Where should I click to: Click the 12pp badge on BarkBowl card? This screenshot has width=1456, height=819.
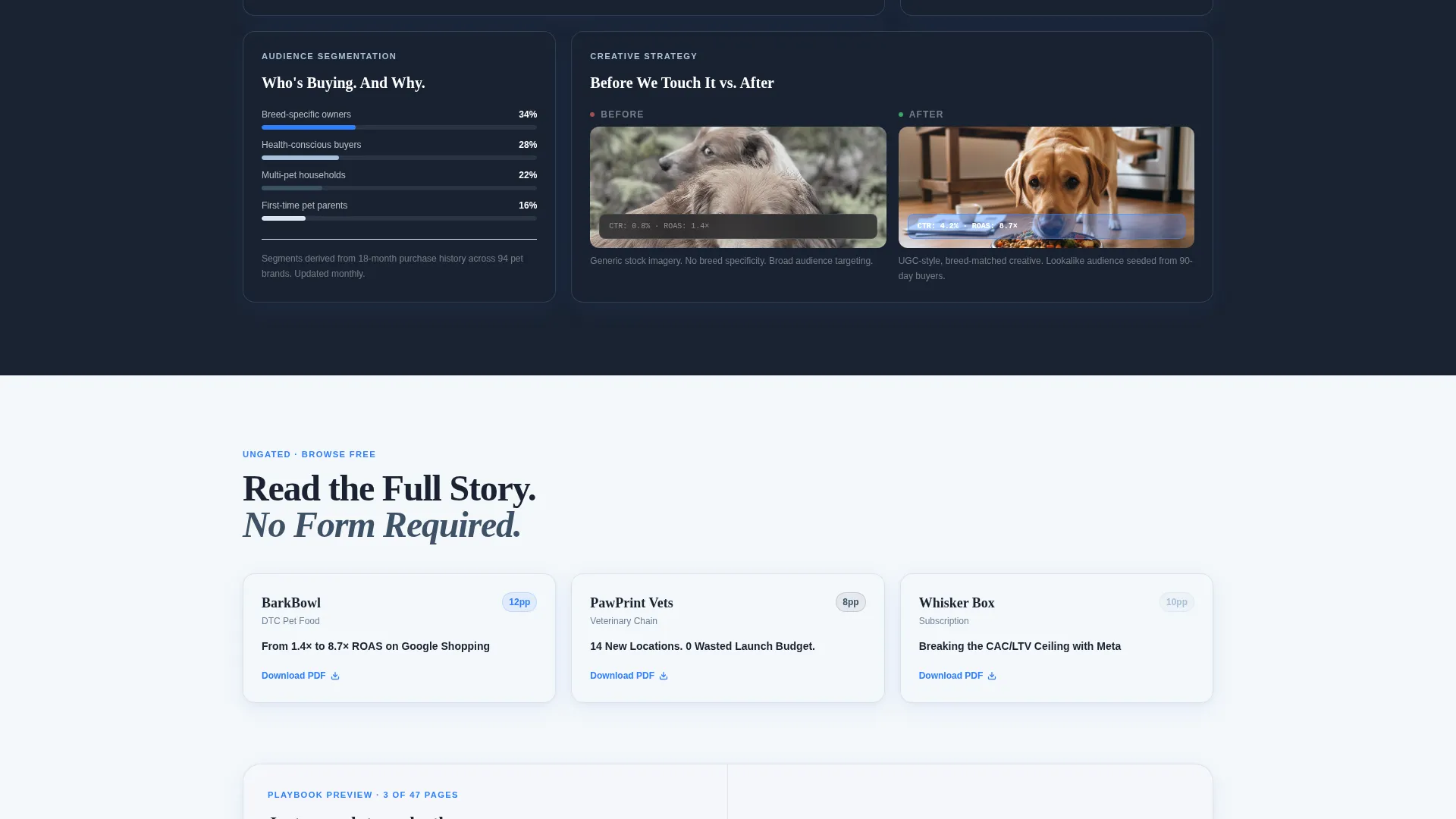click(519, 602)
